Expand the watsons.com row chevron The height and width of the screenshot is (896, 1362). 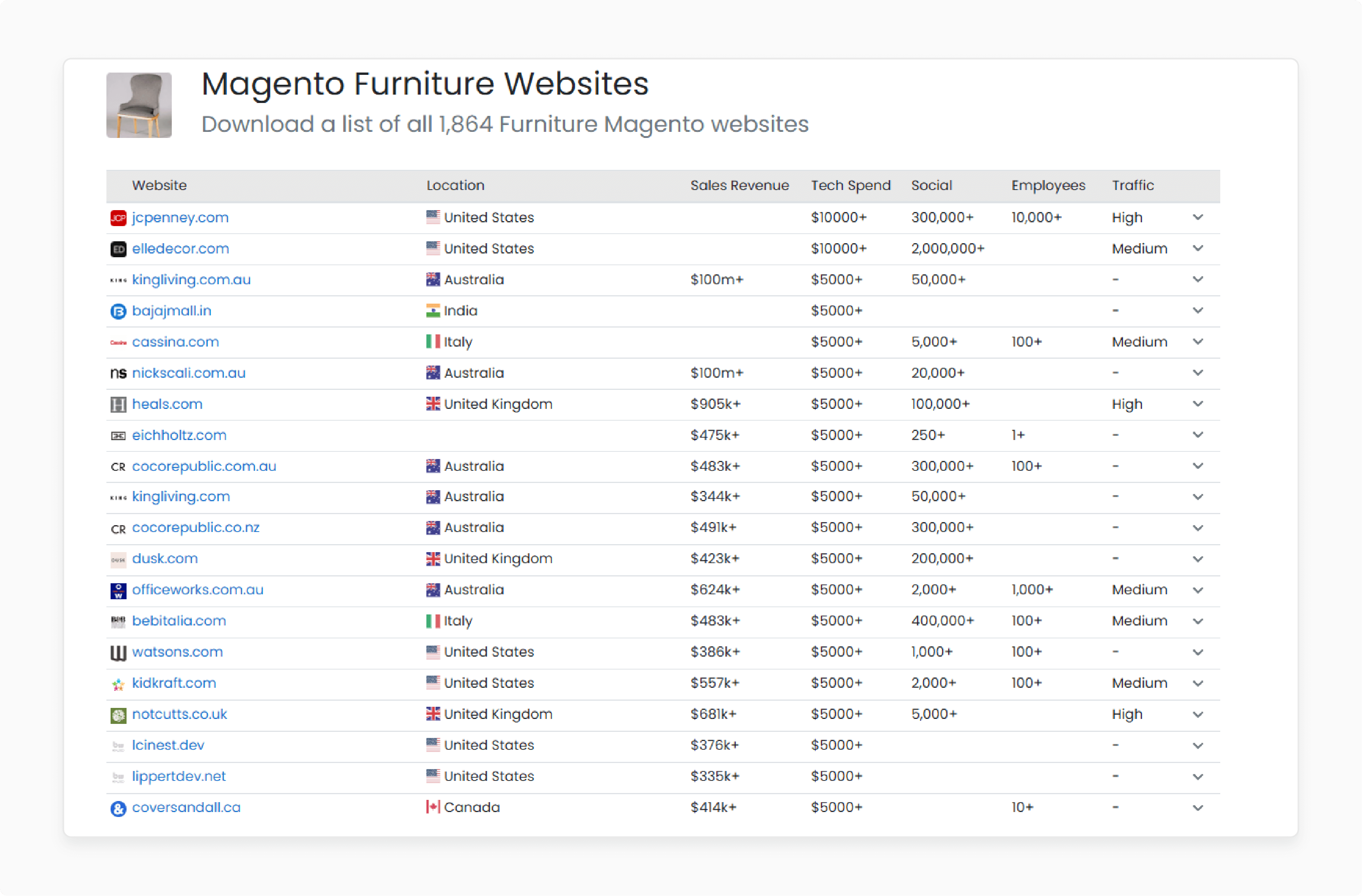1197,652
